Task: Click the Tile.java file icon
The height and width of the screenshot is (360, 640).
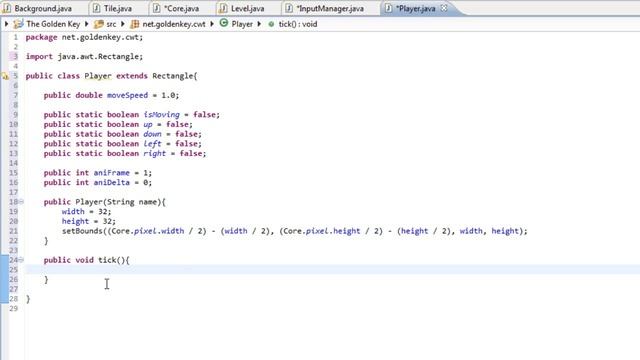Action: (97, 8)
